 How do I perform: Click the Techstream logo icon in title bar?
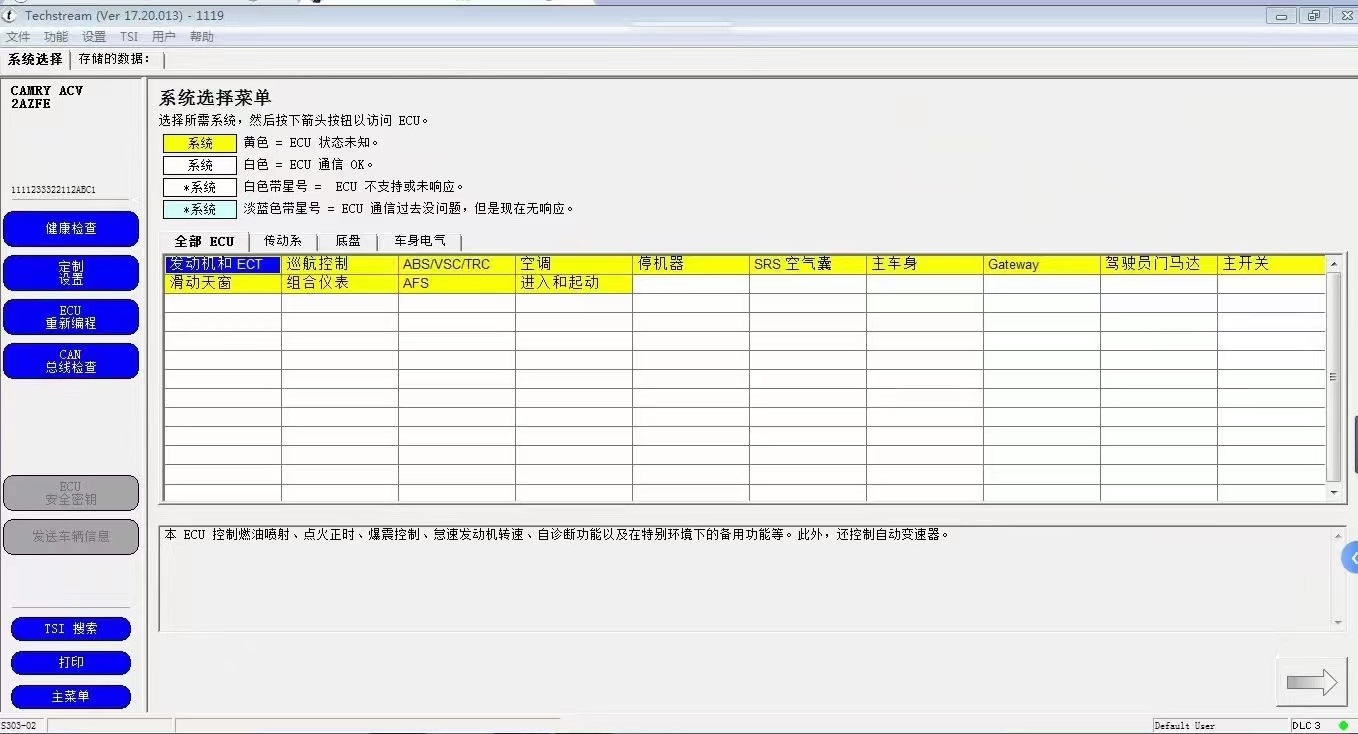[x=10, y=15]
